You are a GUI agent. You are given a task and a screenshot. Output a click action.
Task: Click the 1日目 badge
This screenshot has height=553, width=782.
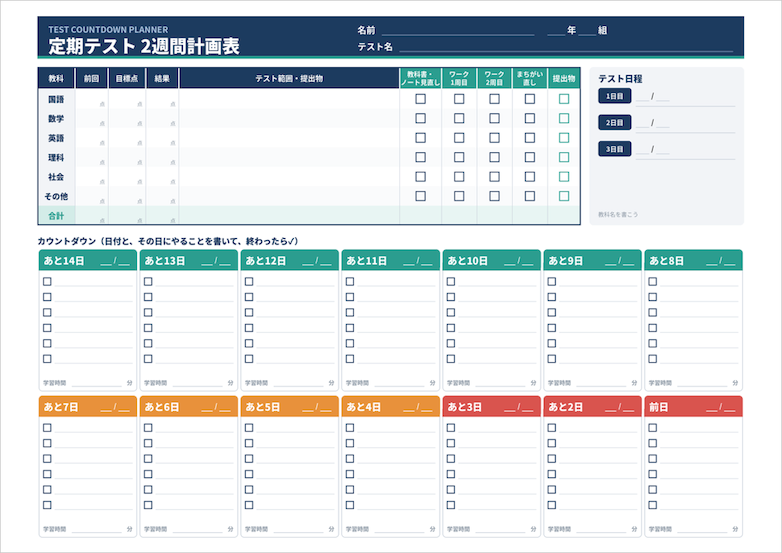(x=614, y=96)
